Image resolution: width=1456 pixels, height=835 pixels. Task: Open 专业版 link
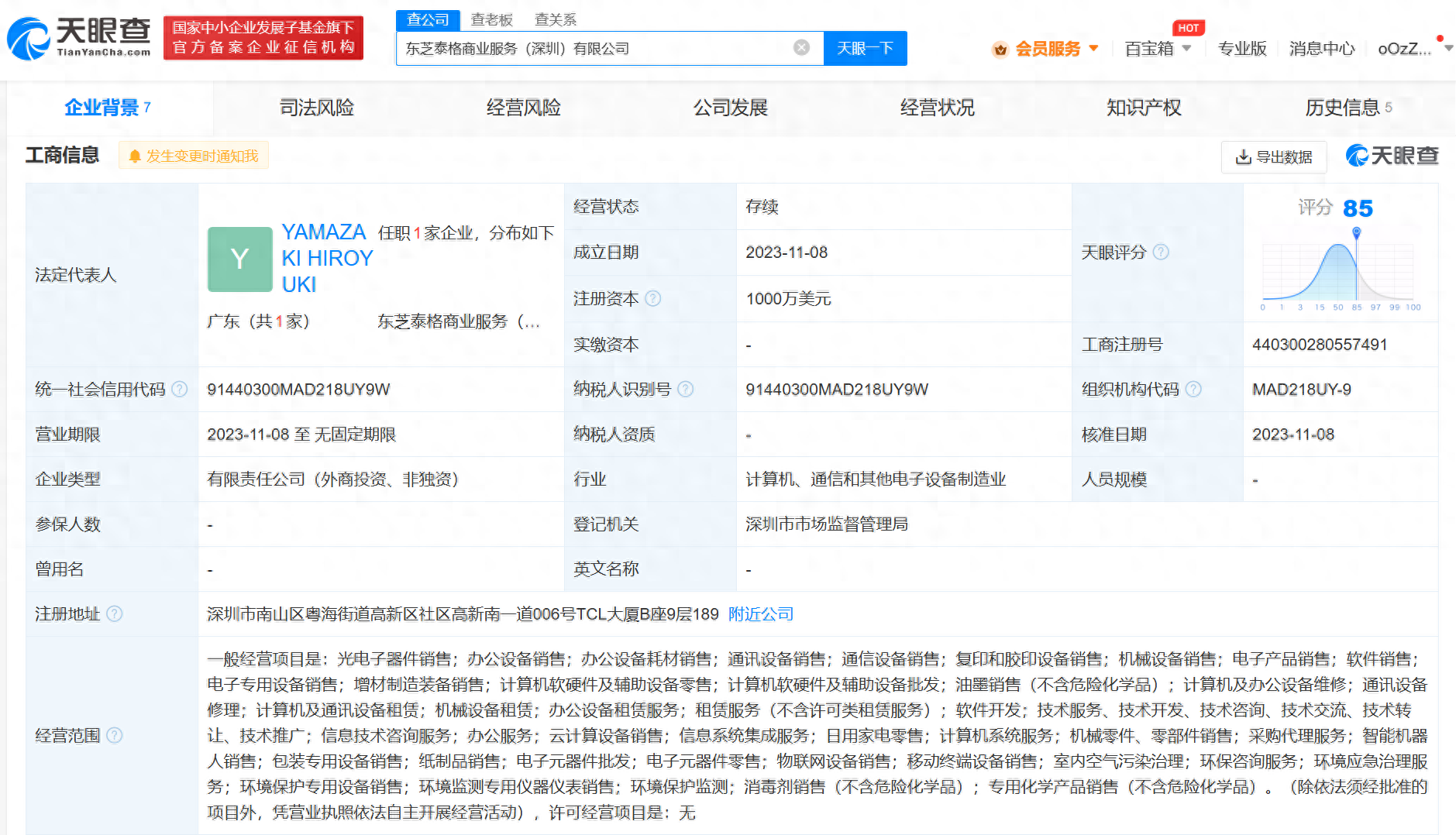(x=1241, y=49)
